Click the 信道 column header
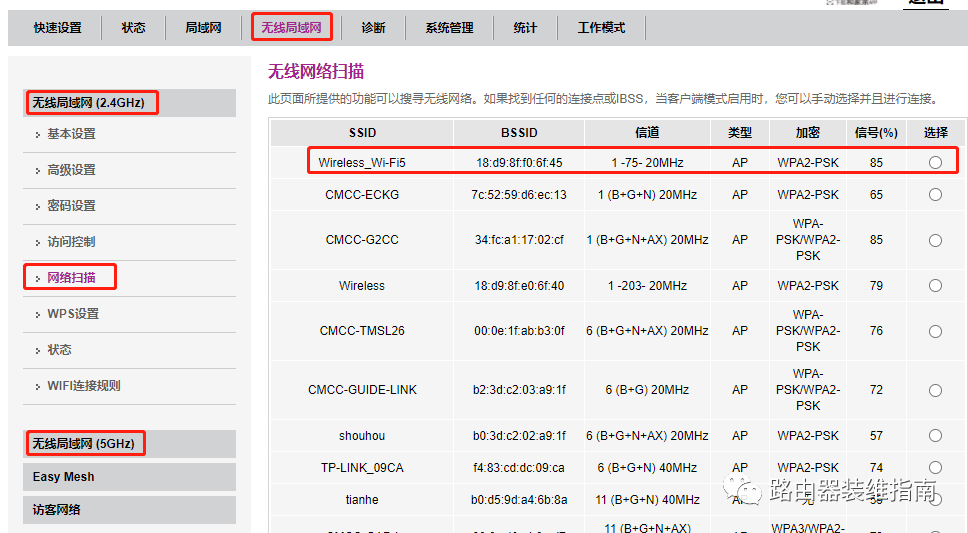The image size is (968, 533). coord(647,133)
